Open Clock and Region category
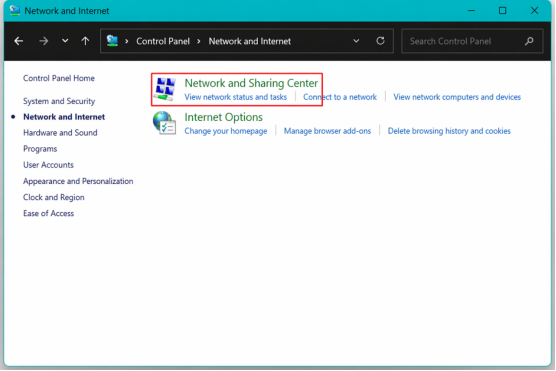Image resolution: width=556 pixels, height=371 pixels. click(54, 198)
